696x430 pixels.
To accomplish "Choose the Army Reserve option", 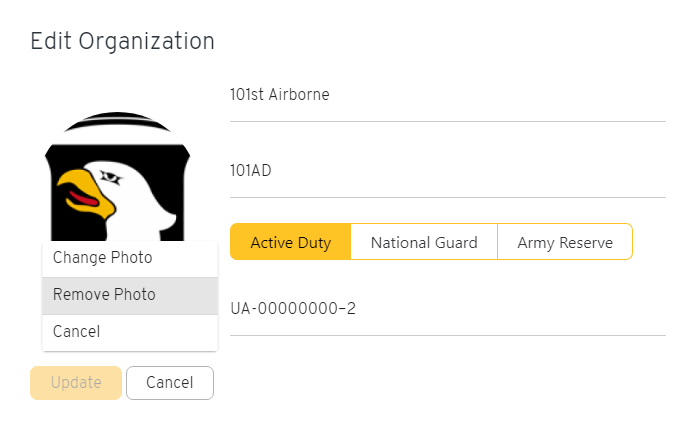I will 565,242.
